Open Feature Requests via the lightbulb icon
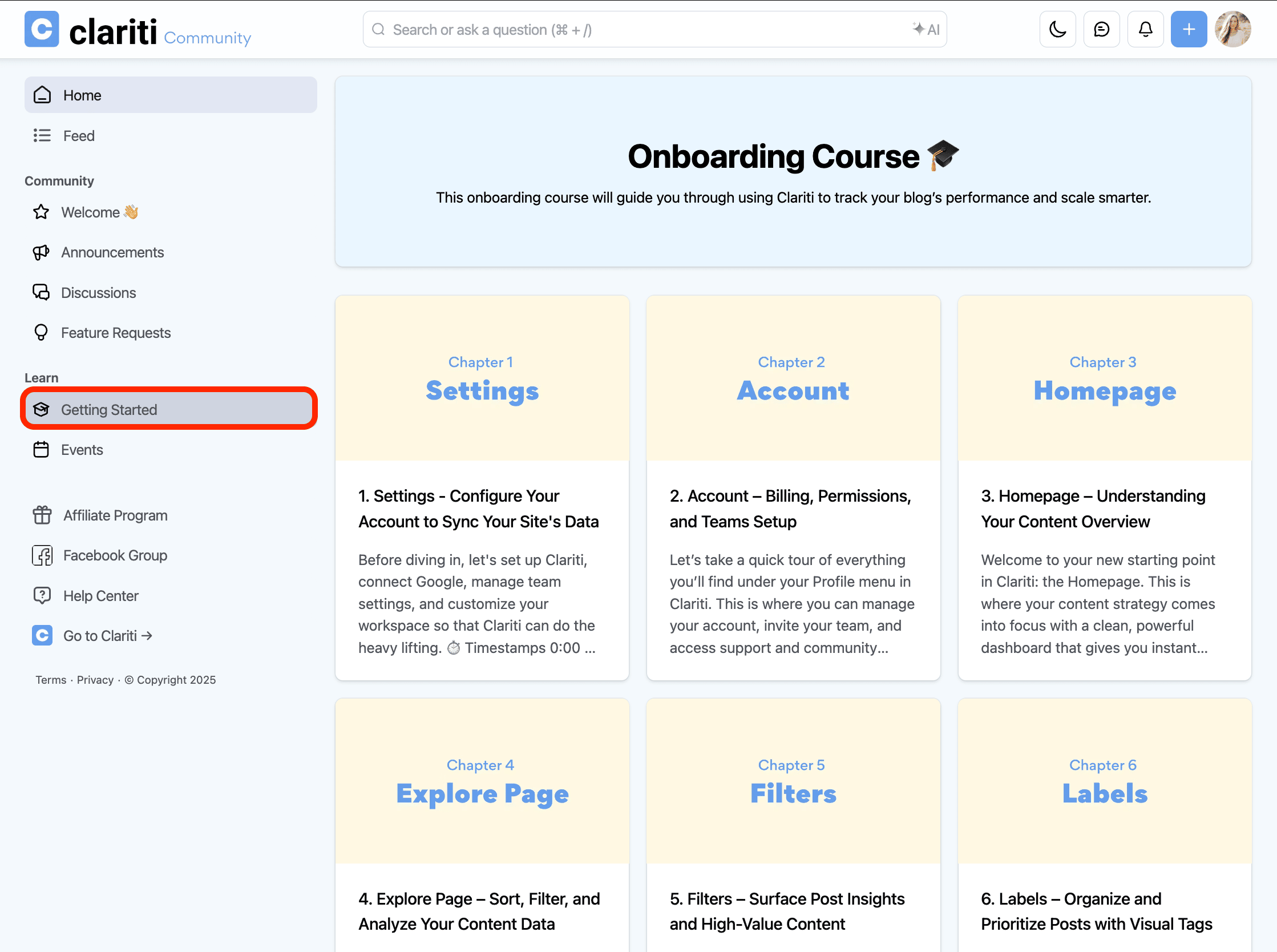 click(41, 333)
